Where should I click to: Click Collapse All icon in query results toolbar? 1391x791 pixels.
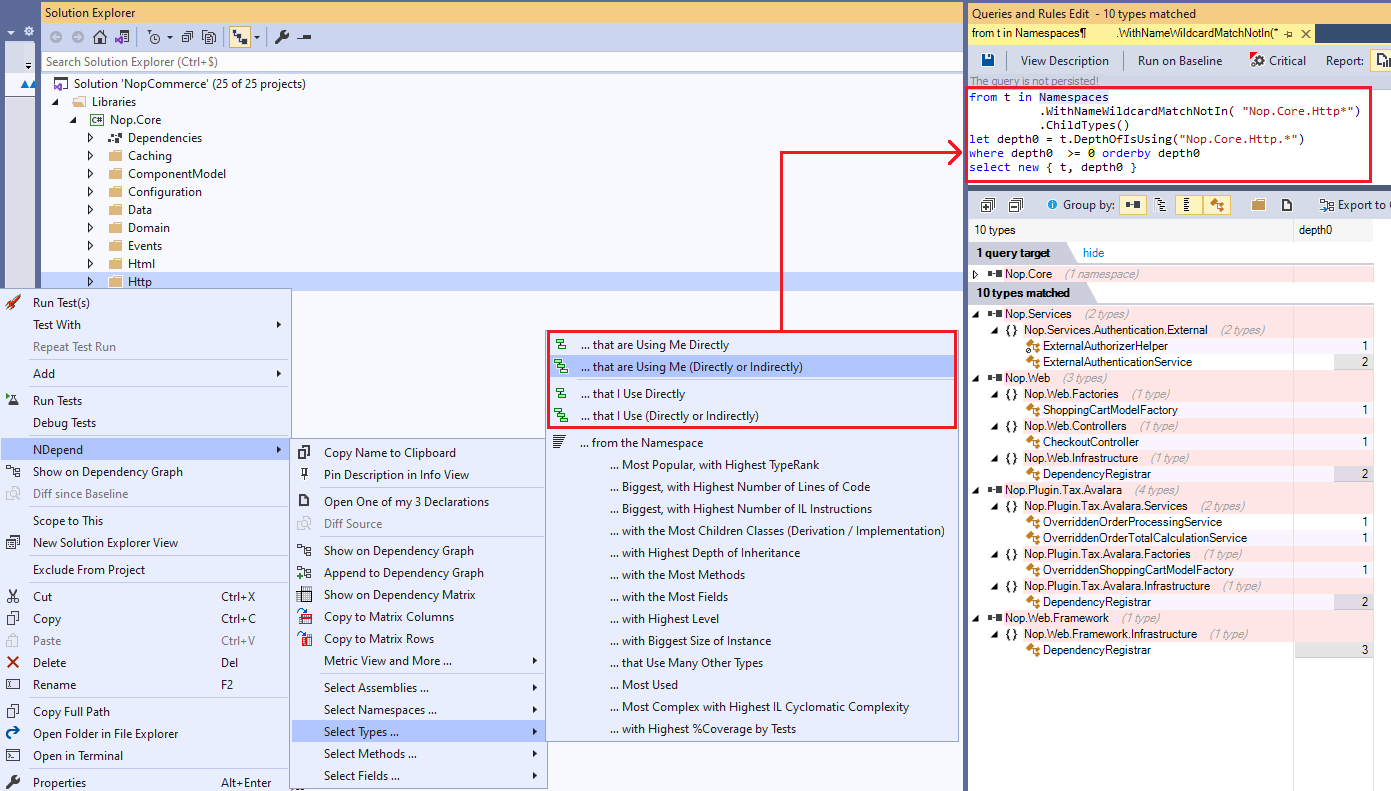click(1015, 205)
